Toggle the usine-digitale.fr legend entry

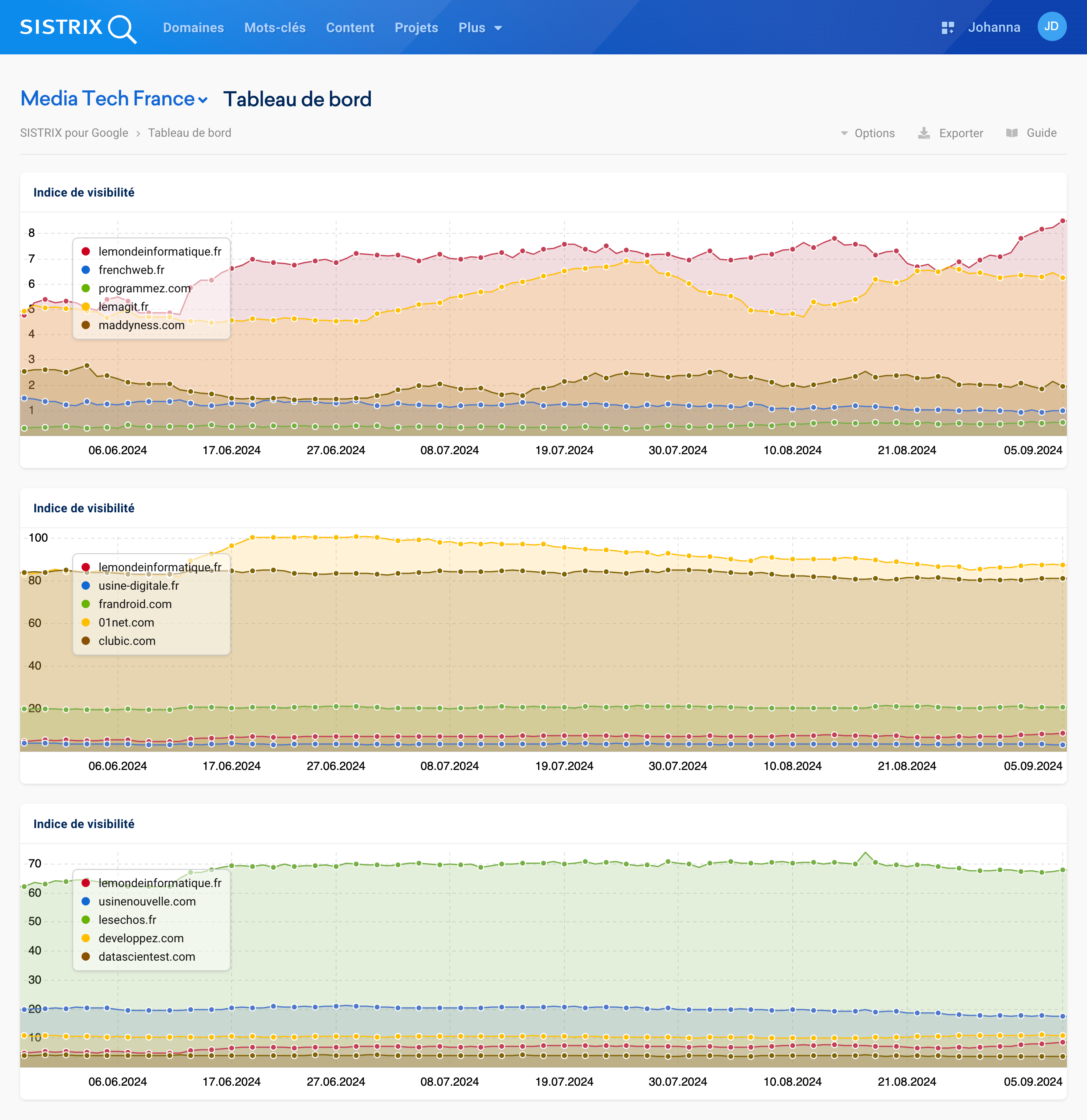(130, 586)
